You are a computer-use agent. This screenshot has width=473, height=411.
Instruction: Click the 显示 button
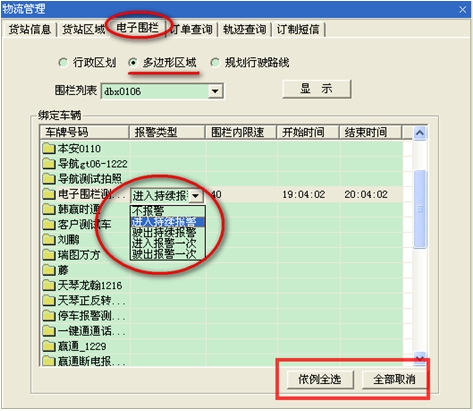point(317,89)
